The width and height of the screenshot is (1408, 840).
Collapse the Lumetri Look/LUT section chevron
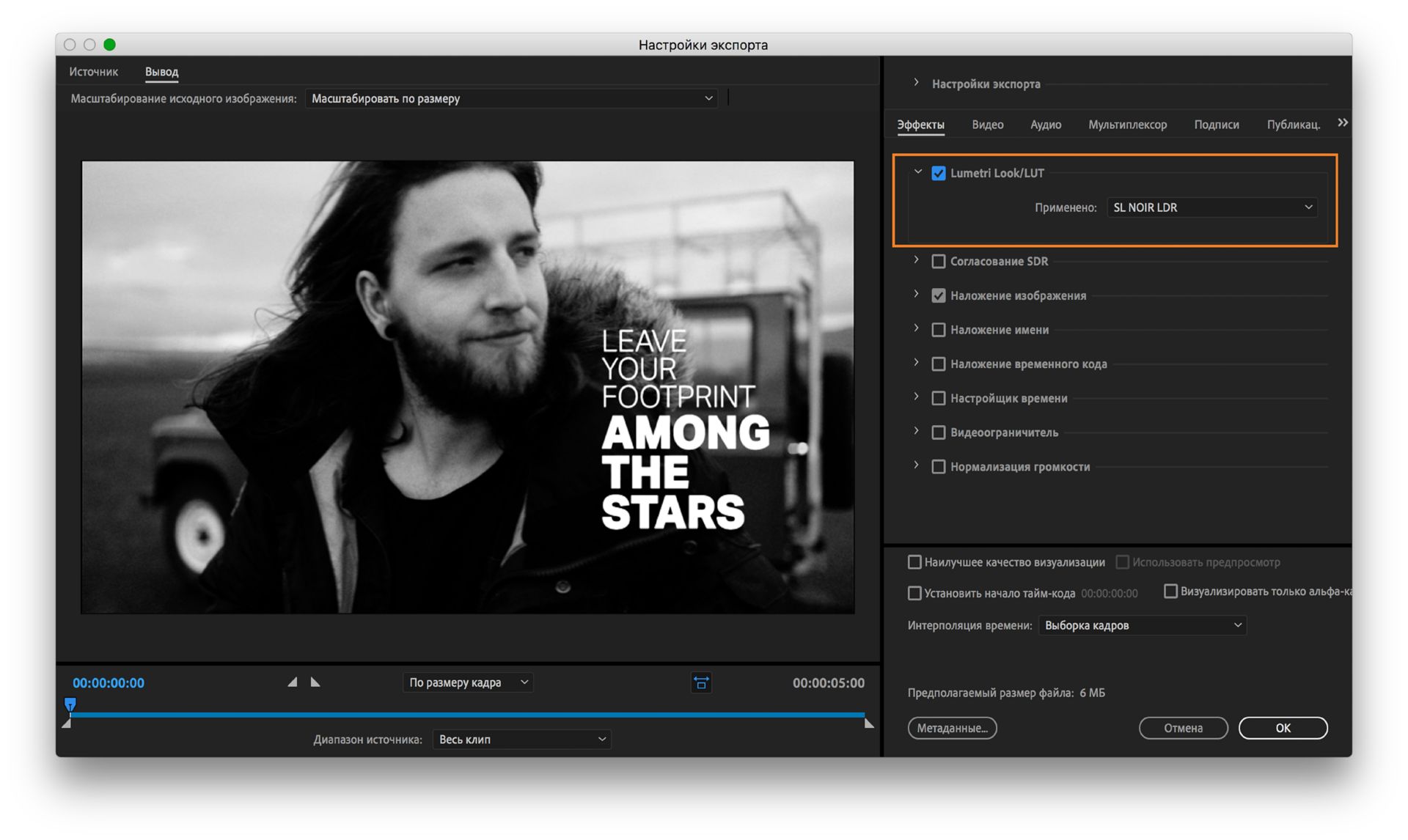pos(917,172)
